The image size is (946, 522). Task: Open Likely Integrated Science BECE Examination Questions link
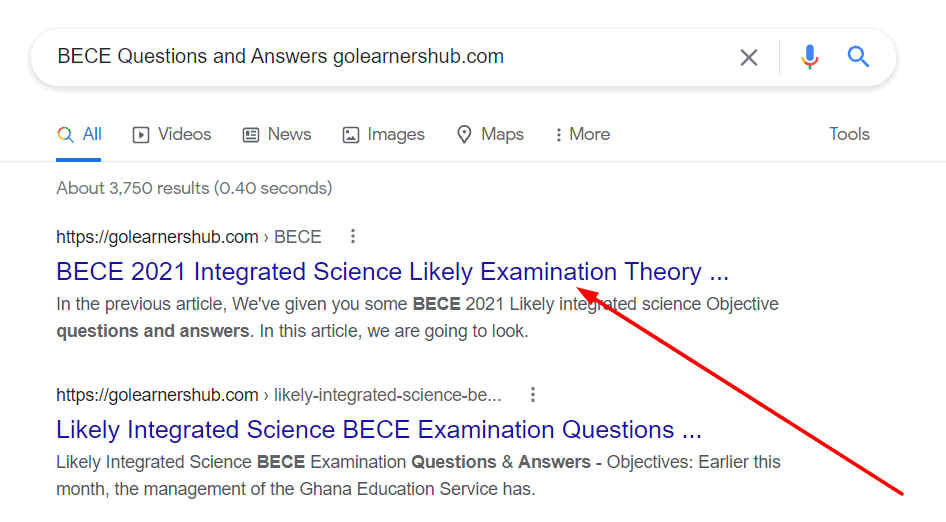pos(378,430)
